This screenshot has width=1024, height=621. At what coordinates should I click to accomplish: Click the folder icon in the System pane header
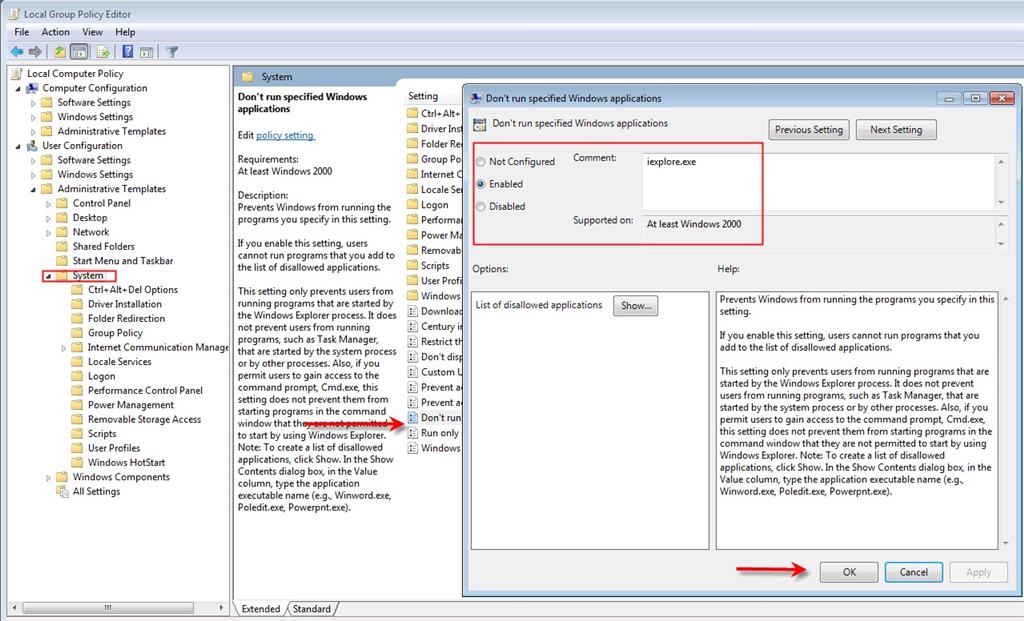coord(248,76)
